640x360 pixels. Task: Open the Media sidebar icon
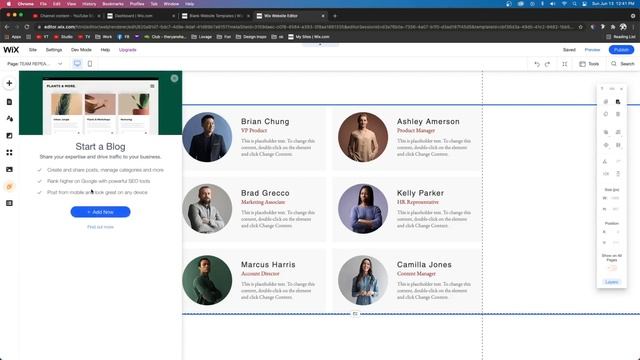click(x=9, y=169)
